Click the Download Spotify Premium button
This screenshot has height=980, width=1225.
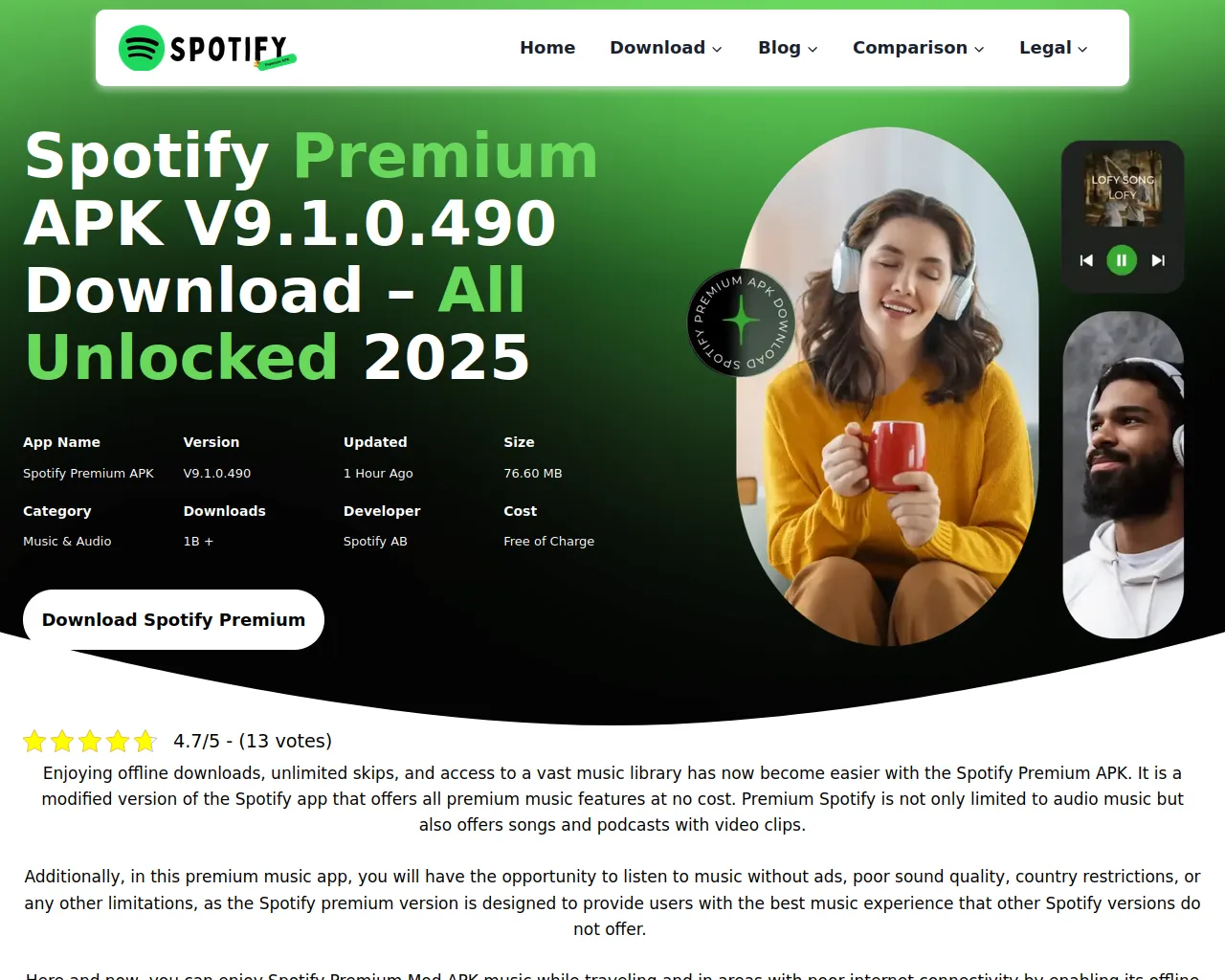[173, 619]
